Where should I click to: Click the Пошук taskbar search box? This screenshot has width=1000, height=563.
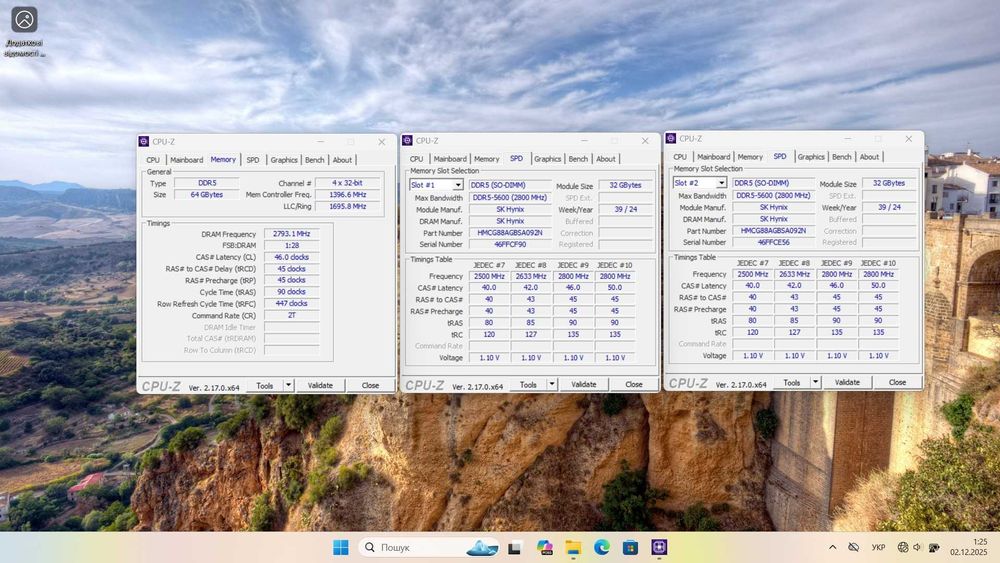click(x=429, y=547)
